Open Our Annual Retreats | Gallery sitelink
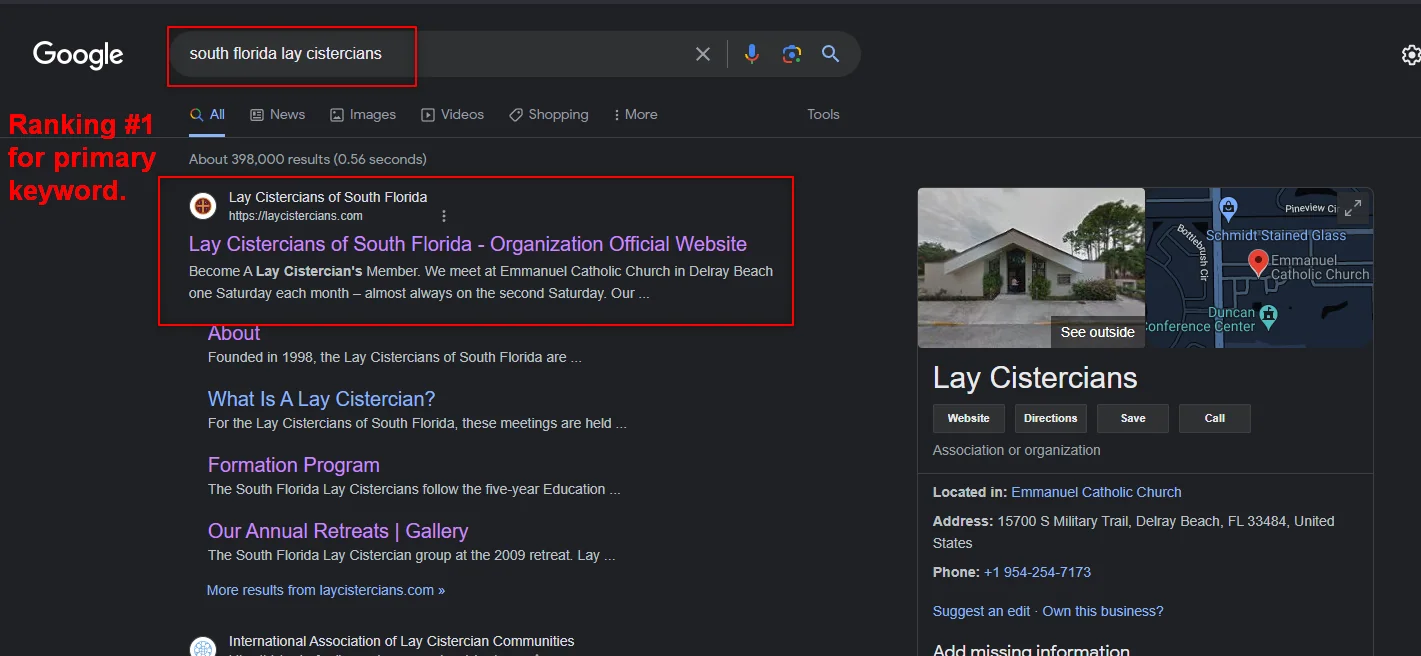Viewport: 1421px width, 656px height. (x=337, y=531)
